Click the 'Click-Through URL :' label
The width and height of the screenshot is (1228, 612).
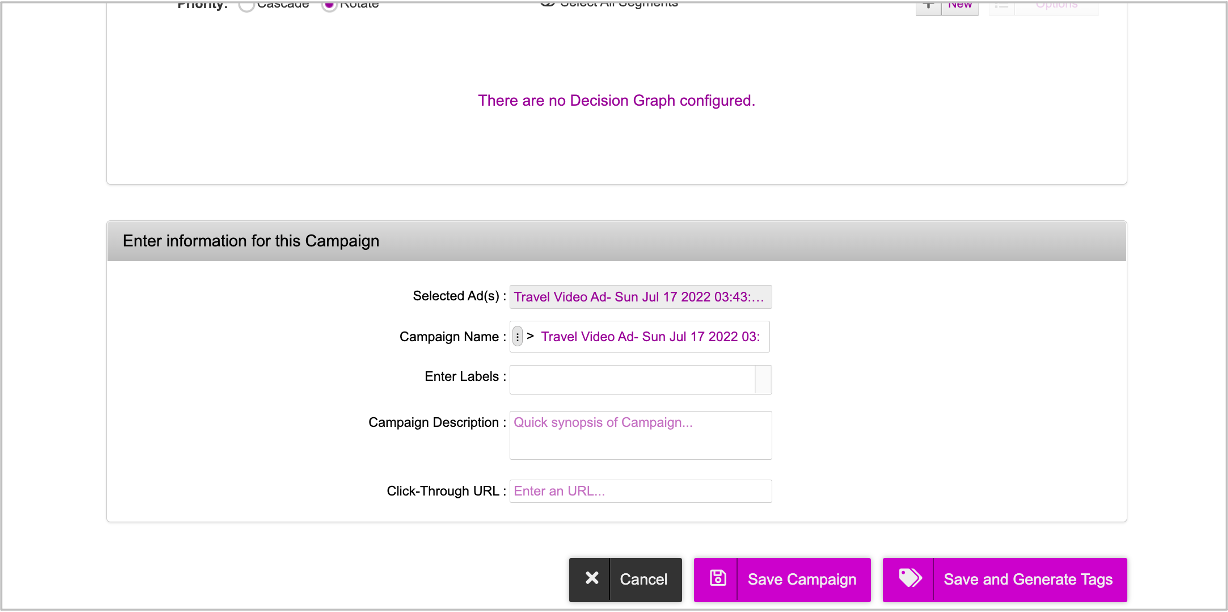[x=446, y=491]
